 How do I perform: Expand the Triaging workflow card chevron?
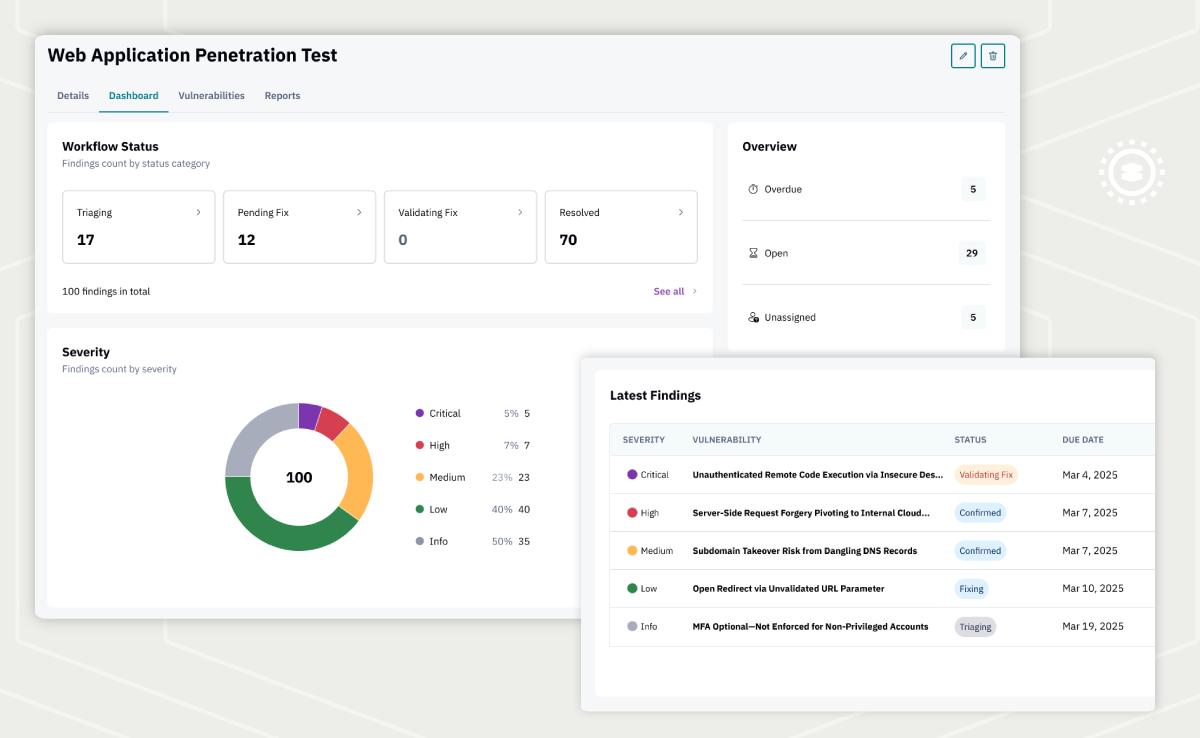click(197, 212)
